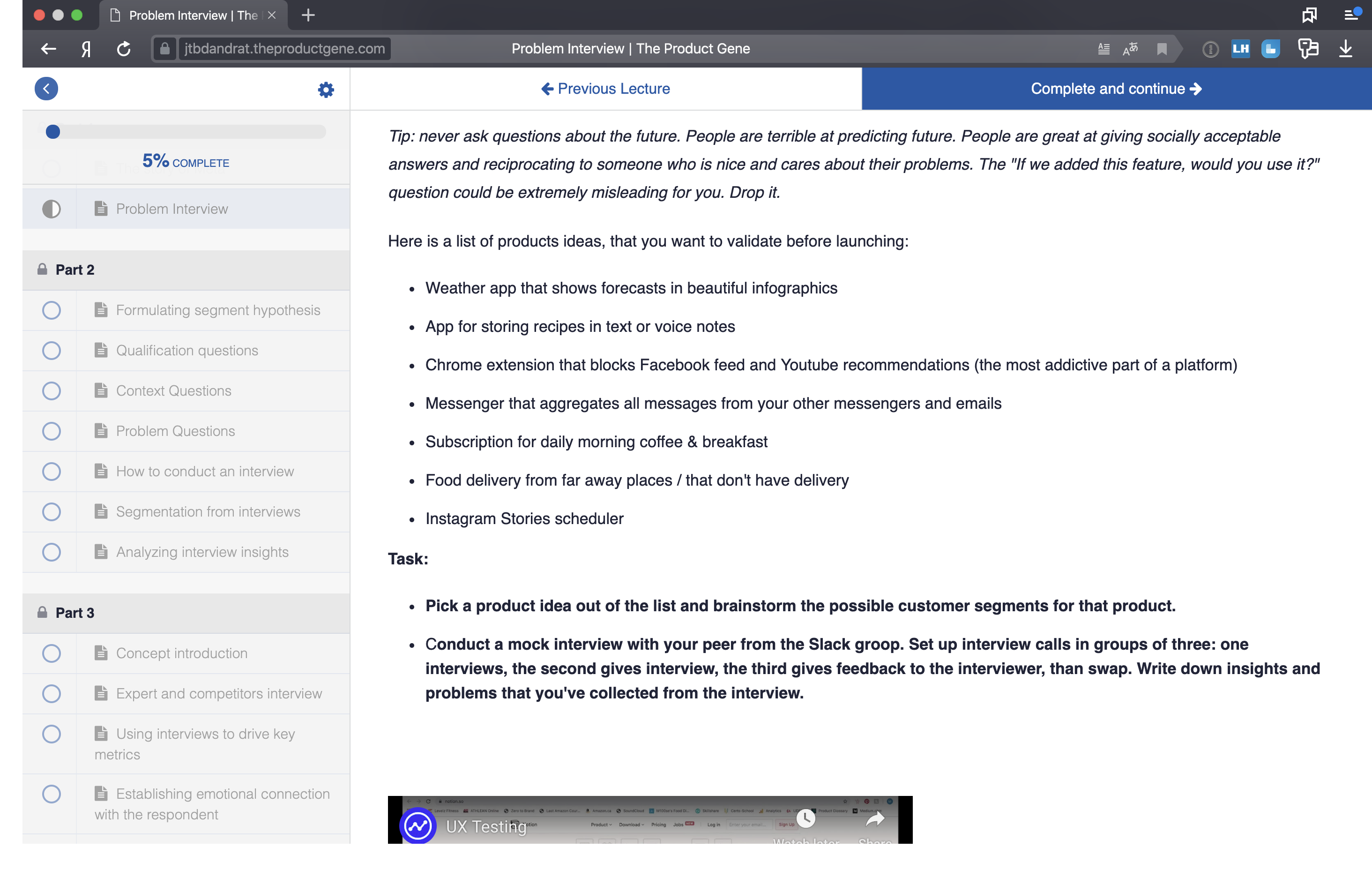Bookmark page using address bar bookmark icon

1161,49
